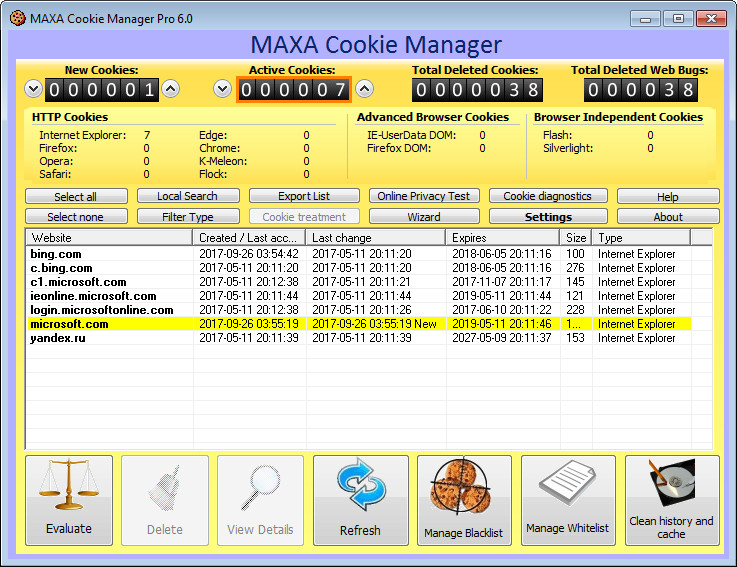Viewport: 737px width, 567px height.
Task: Open Manage Whitelist paper button
Action: (x=568, y=500)
